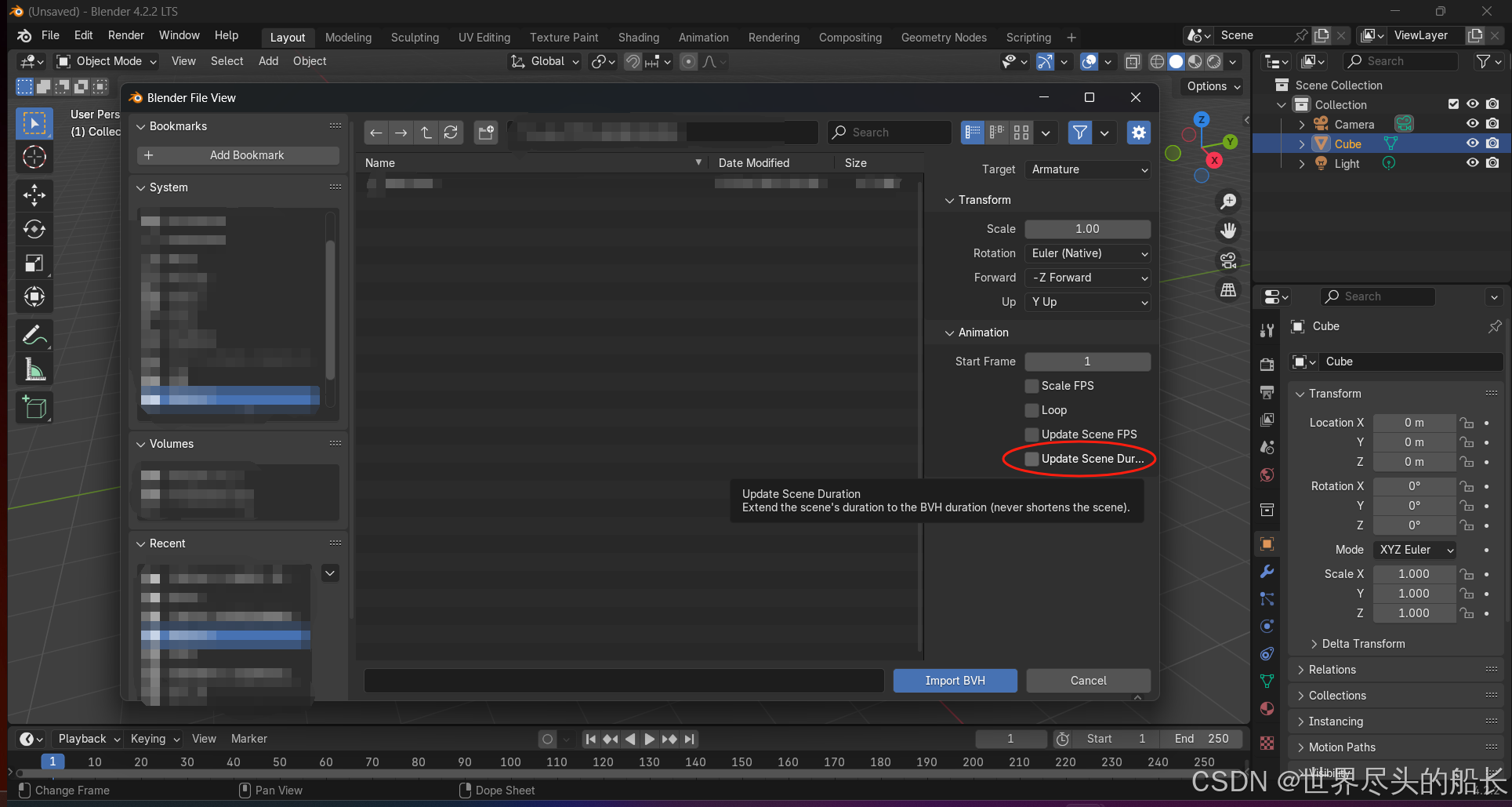This screenshot has width=1512, height=807.
Task: Enable the Update Scene FPS checkbox
Action: click(x=1032, y=434)
